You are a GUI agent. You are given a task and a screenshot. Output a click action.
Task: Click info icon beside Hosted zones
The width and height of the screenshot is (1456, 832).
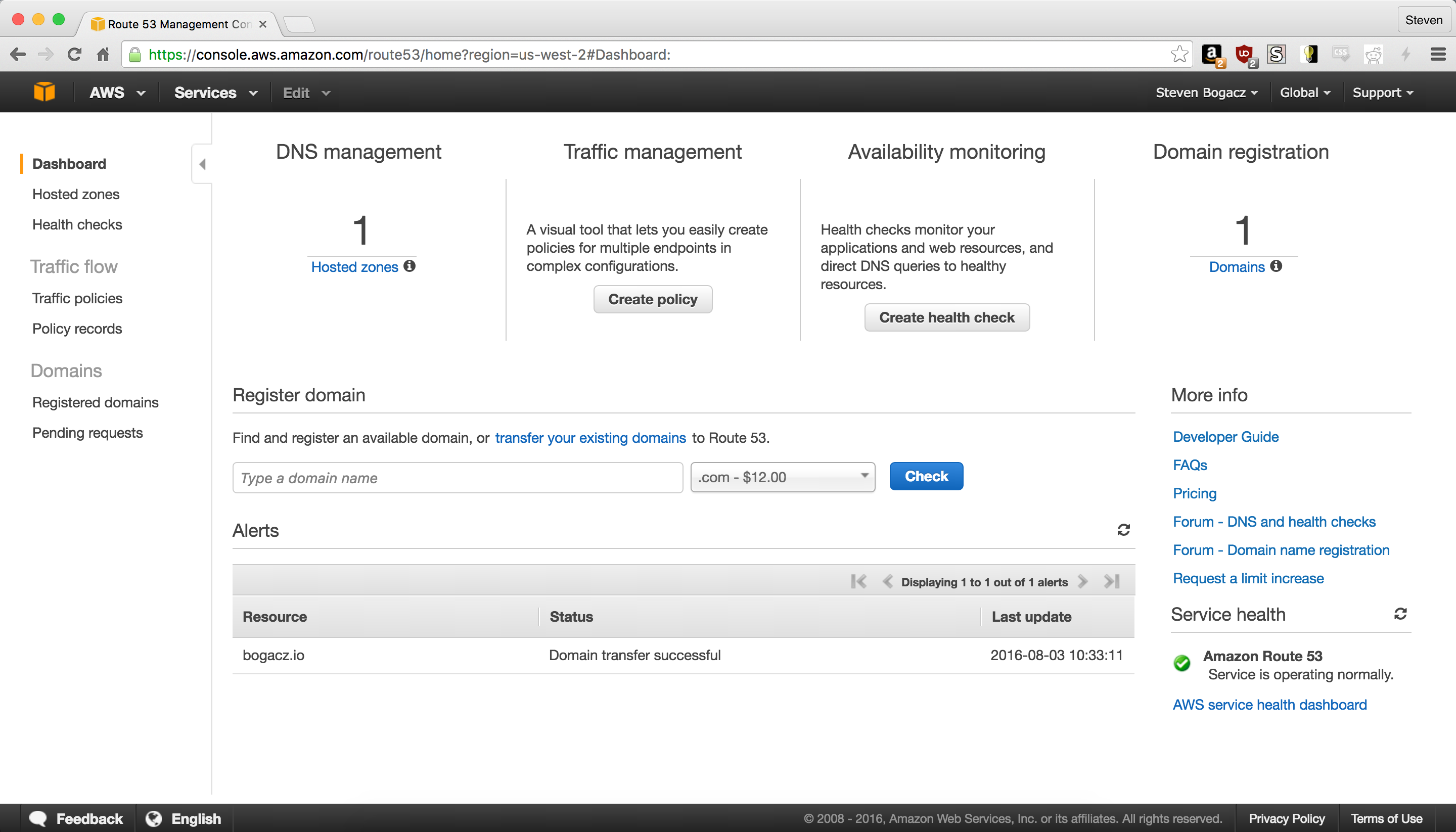click(x=409, y=266)
